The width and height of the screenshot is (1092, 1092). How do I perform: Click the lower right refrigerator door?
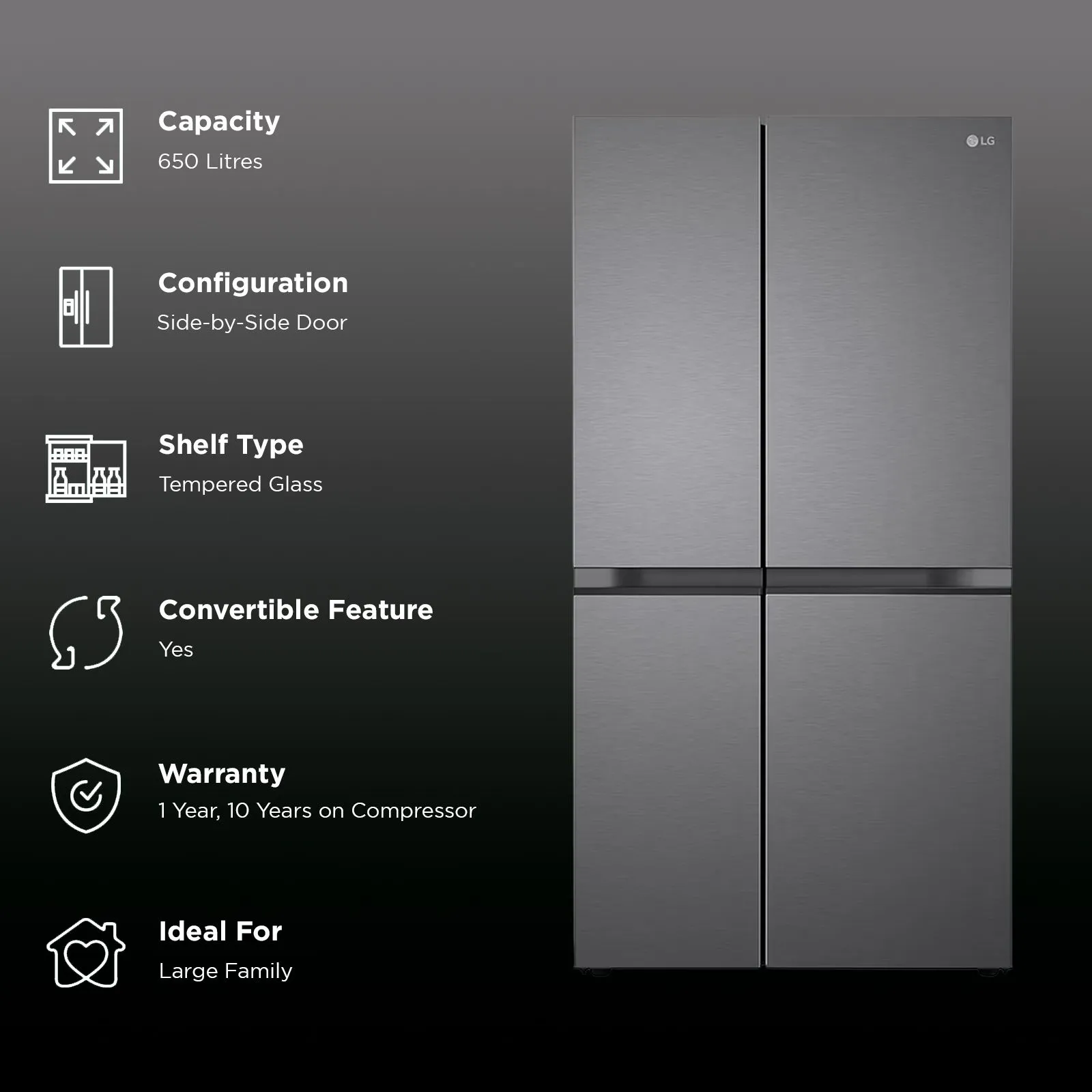(887, 781)
